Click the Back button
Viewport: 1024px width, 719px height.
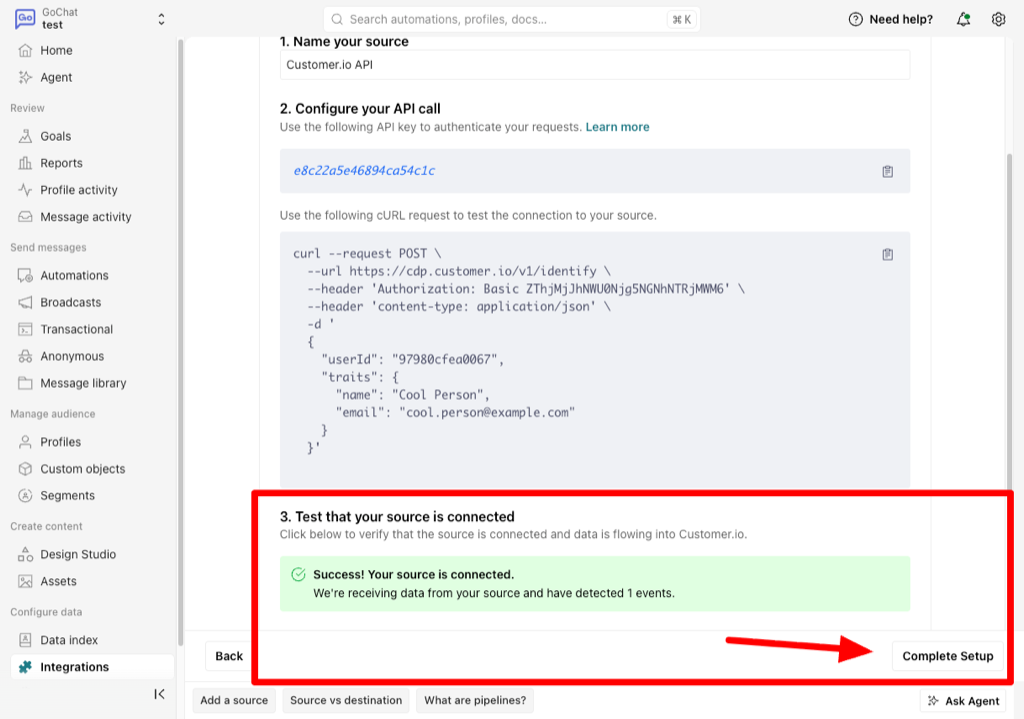pos(229,656)
